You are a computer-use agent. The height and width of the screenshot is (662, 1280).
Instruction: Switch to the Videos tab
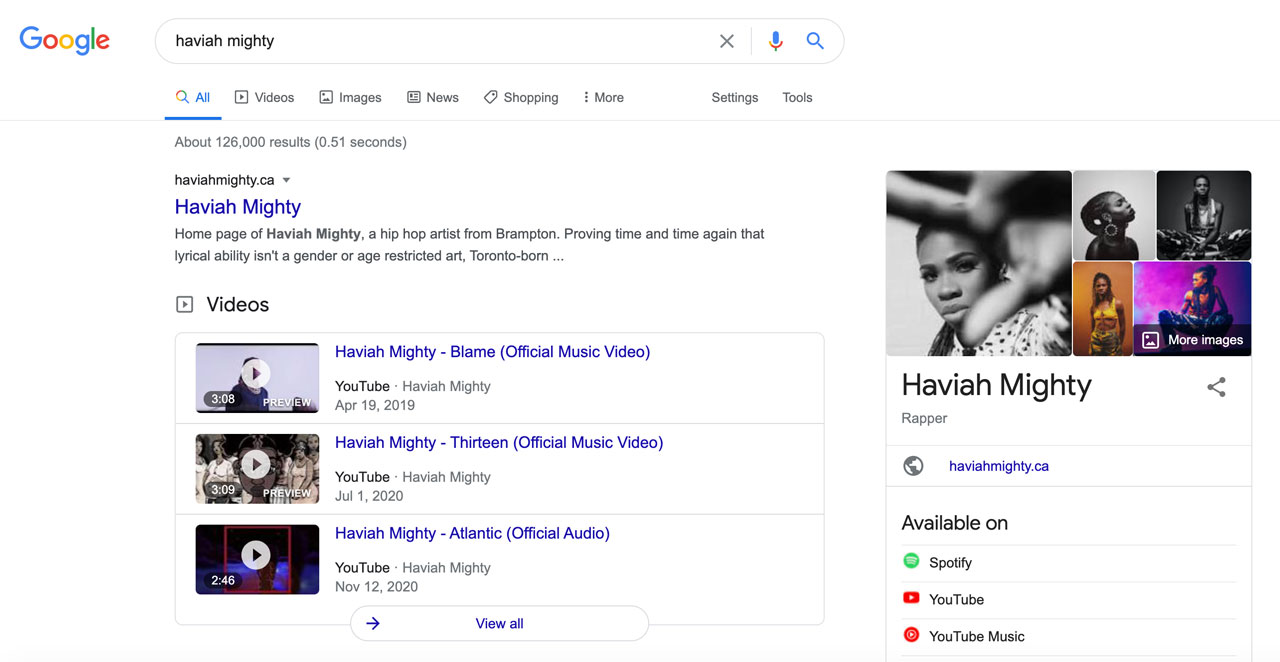(x=265, y=97)
